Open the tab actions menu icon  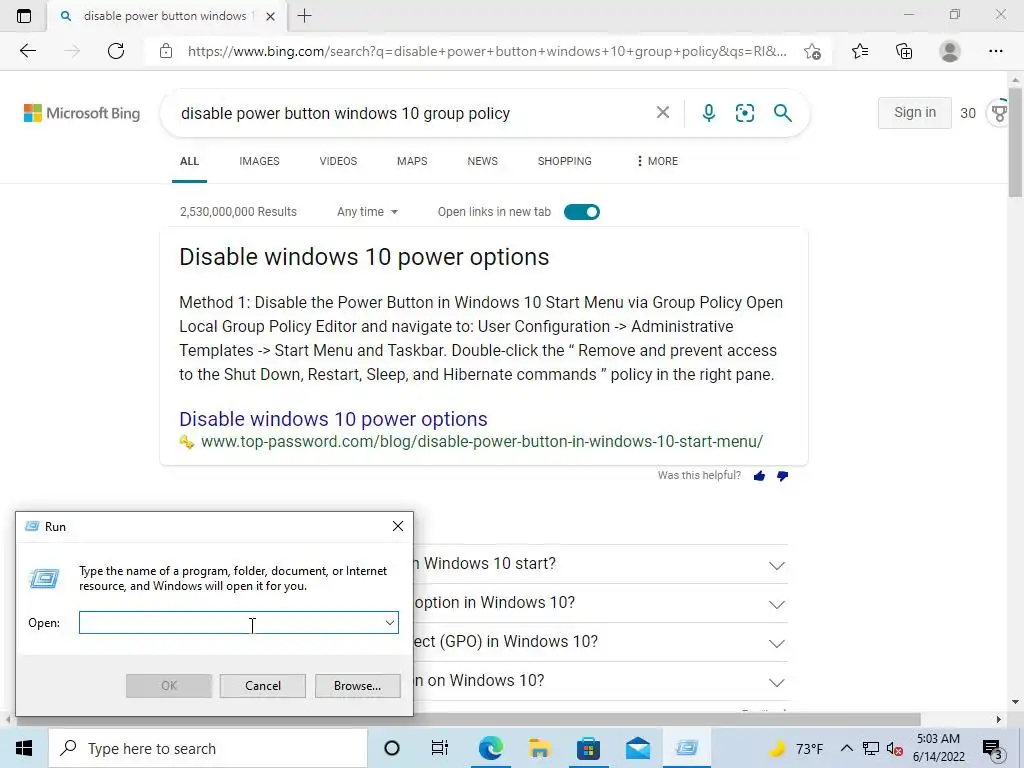click(x=24, y=16)
